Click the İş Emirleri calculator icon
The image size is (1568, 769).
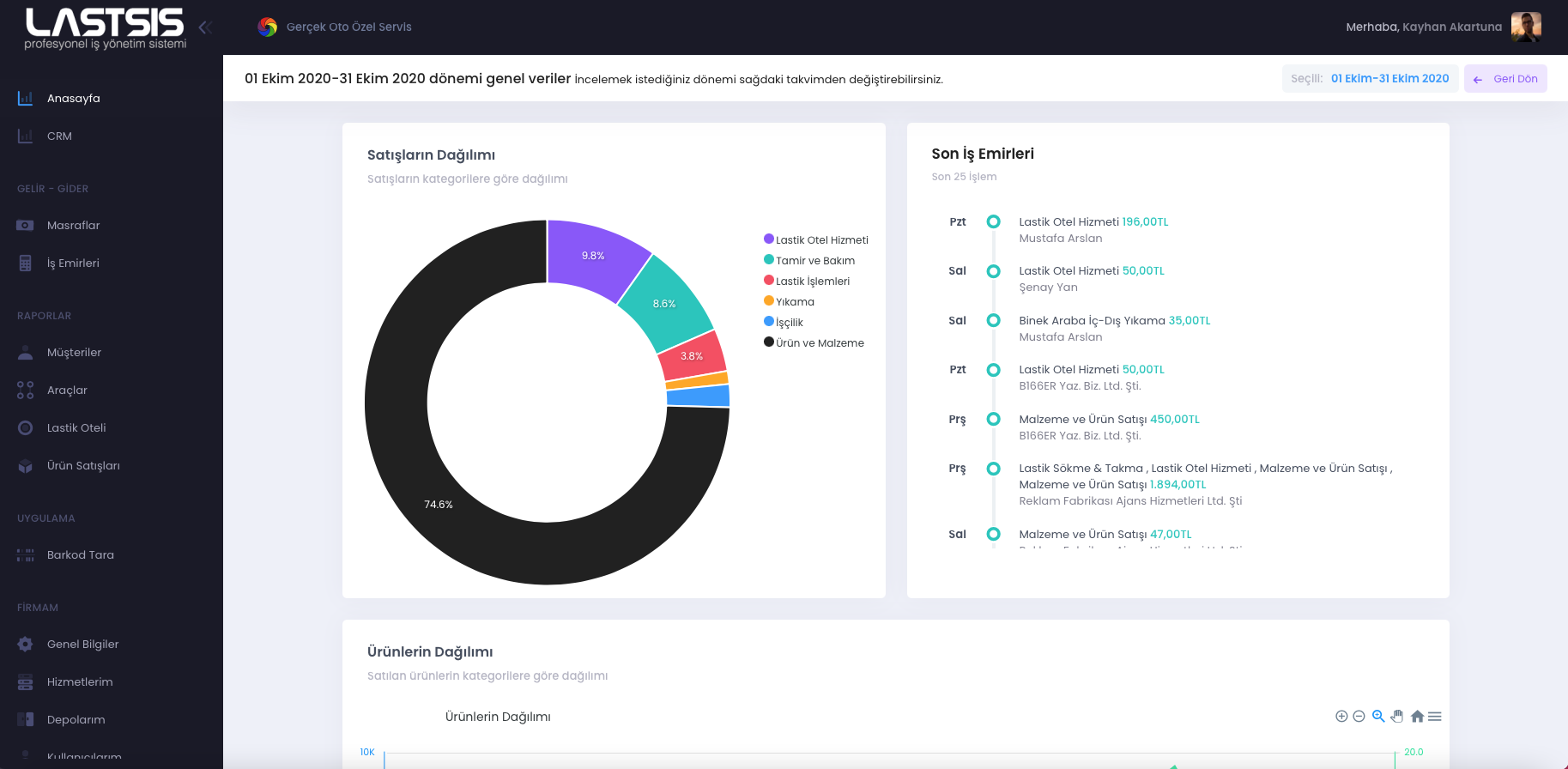point(26,263)
